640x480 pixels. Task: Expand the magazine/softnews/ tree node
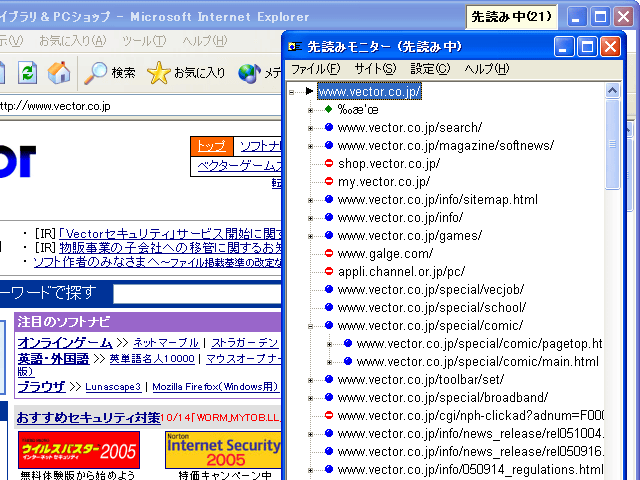click(310, 146)
